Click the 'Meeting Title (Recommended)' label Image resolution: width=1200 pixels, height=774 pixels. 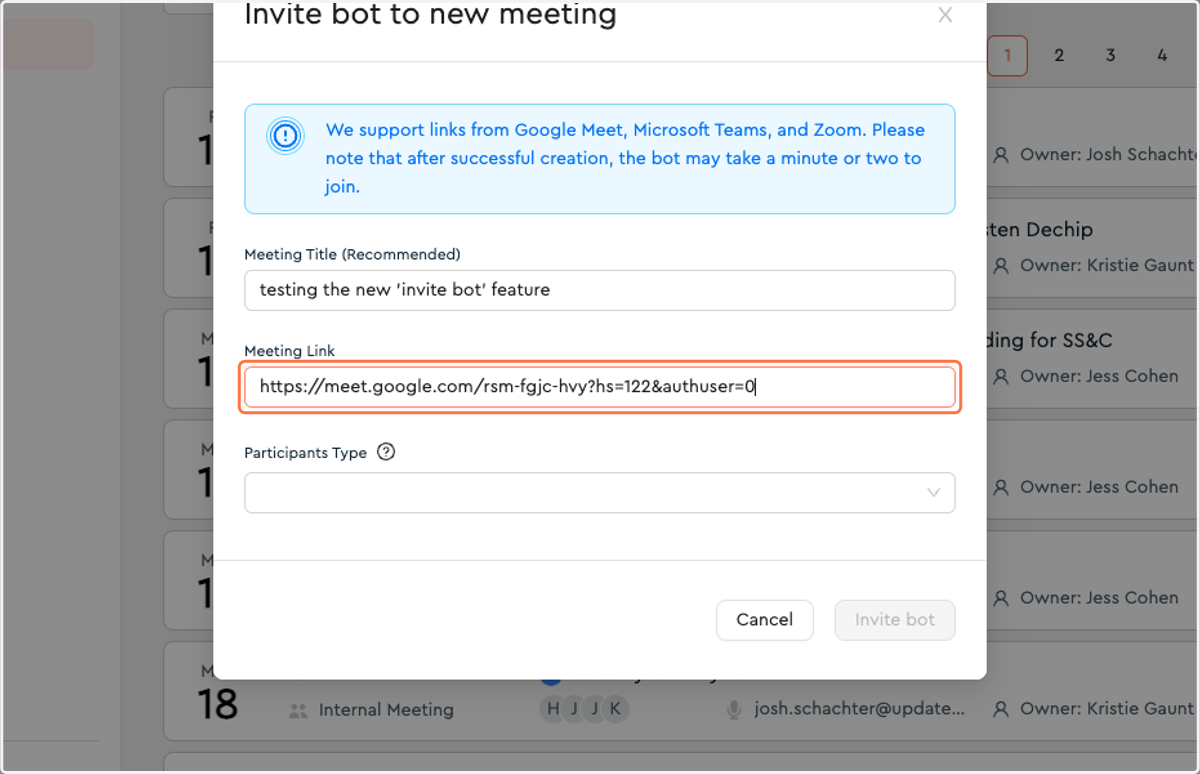[x=352, y=254]
